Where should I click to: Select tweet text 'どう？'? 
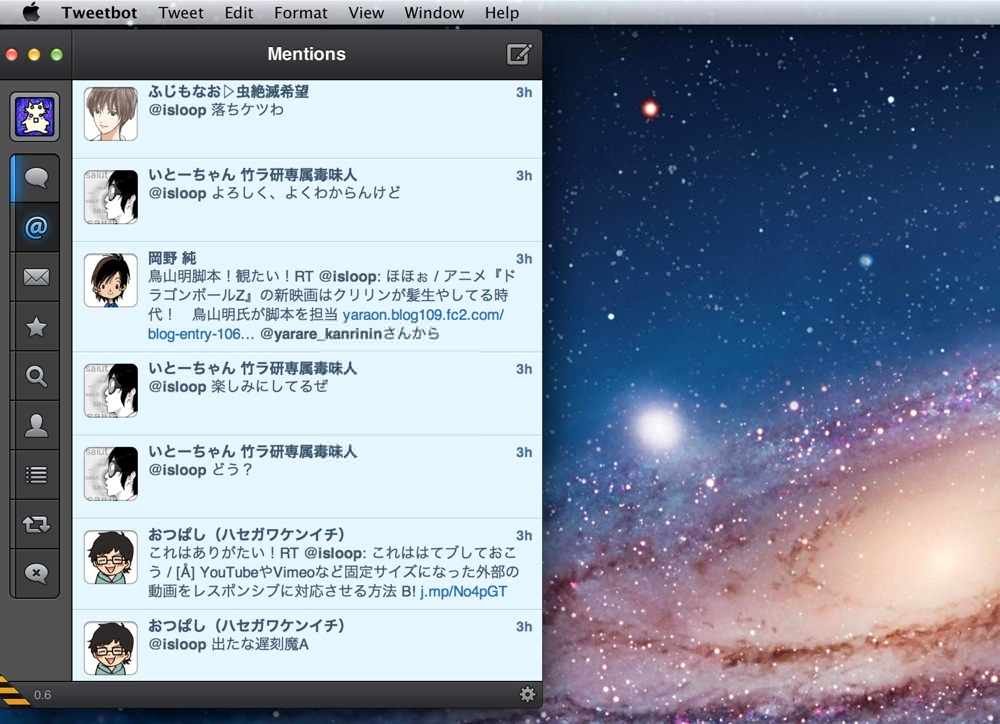pos(232,469)
